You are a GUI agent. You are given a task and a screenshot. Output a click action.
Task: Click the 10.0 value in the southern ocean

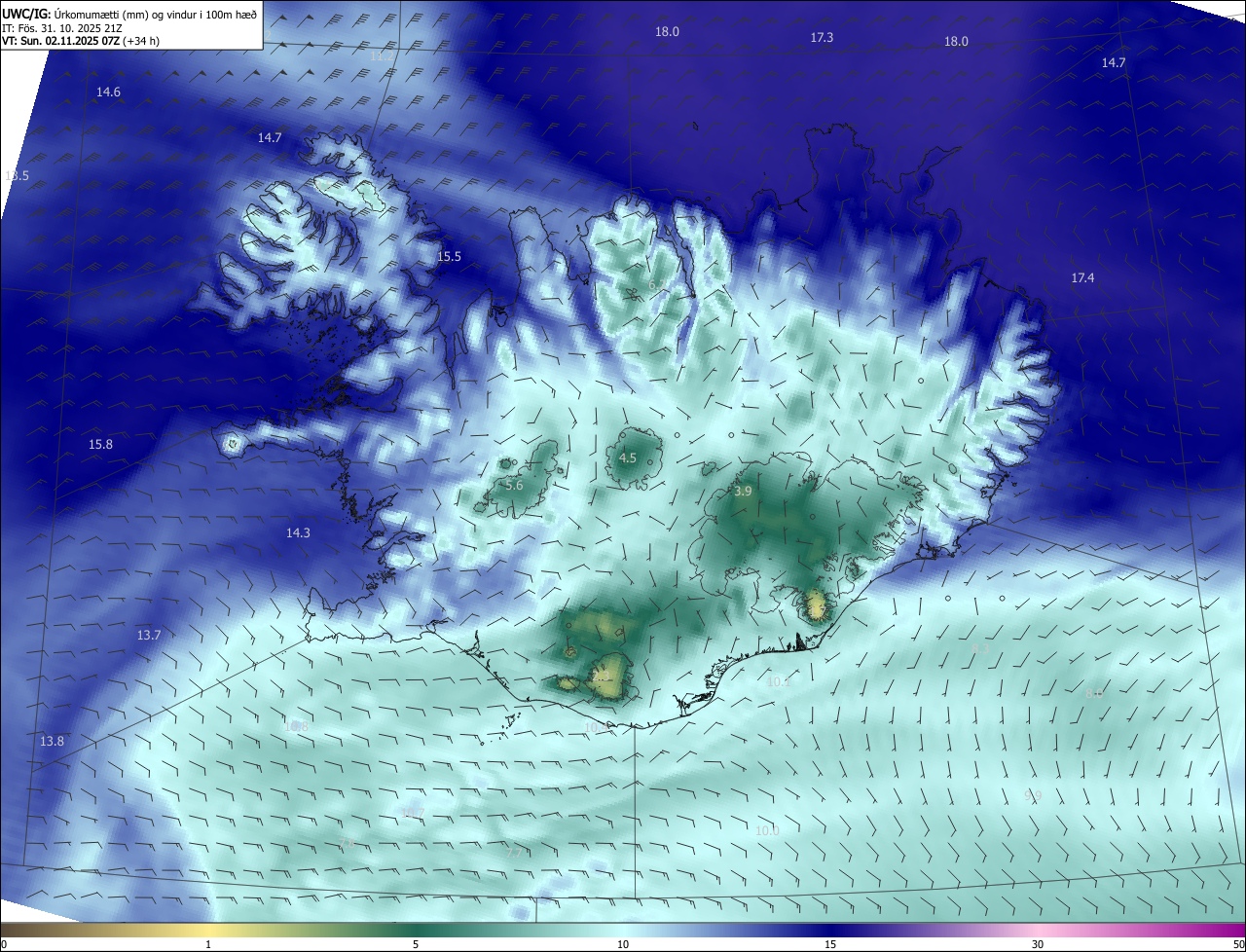pyautogui.click(x=767, y=831)
